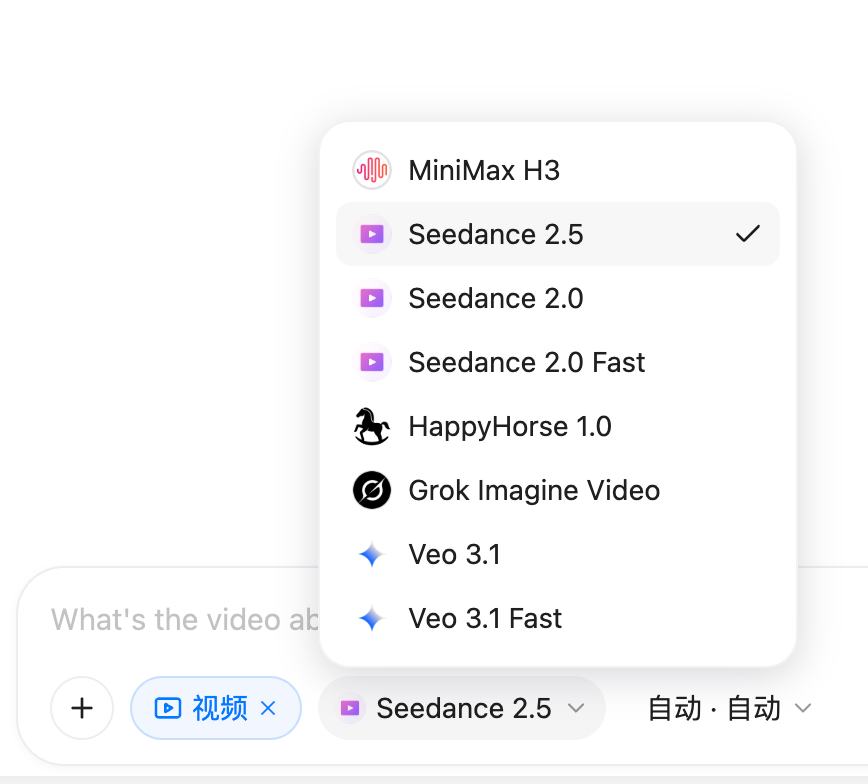Select Grok Imagine Video model entry

(558, 490)
